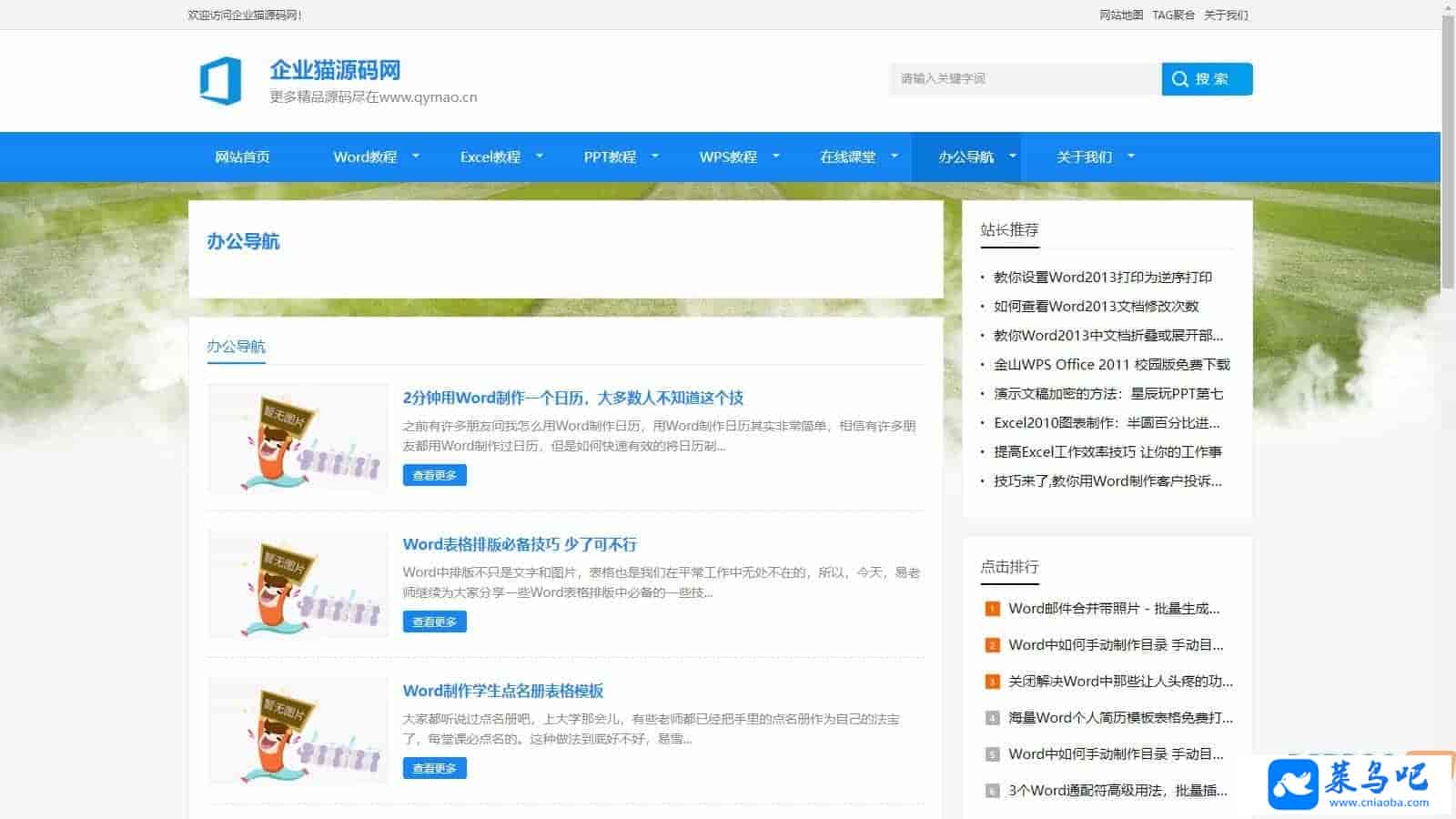Expand the Word教程 dropdown arrow
1456x819 pixels.
pyautogui.click(x=416, y=157)
